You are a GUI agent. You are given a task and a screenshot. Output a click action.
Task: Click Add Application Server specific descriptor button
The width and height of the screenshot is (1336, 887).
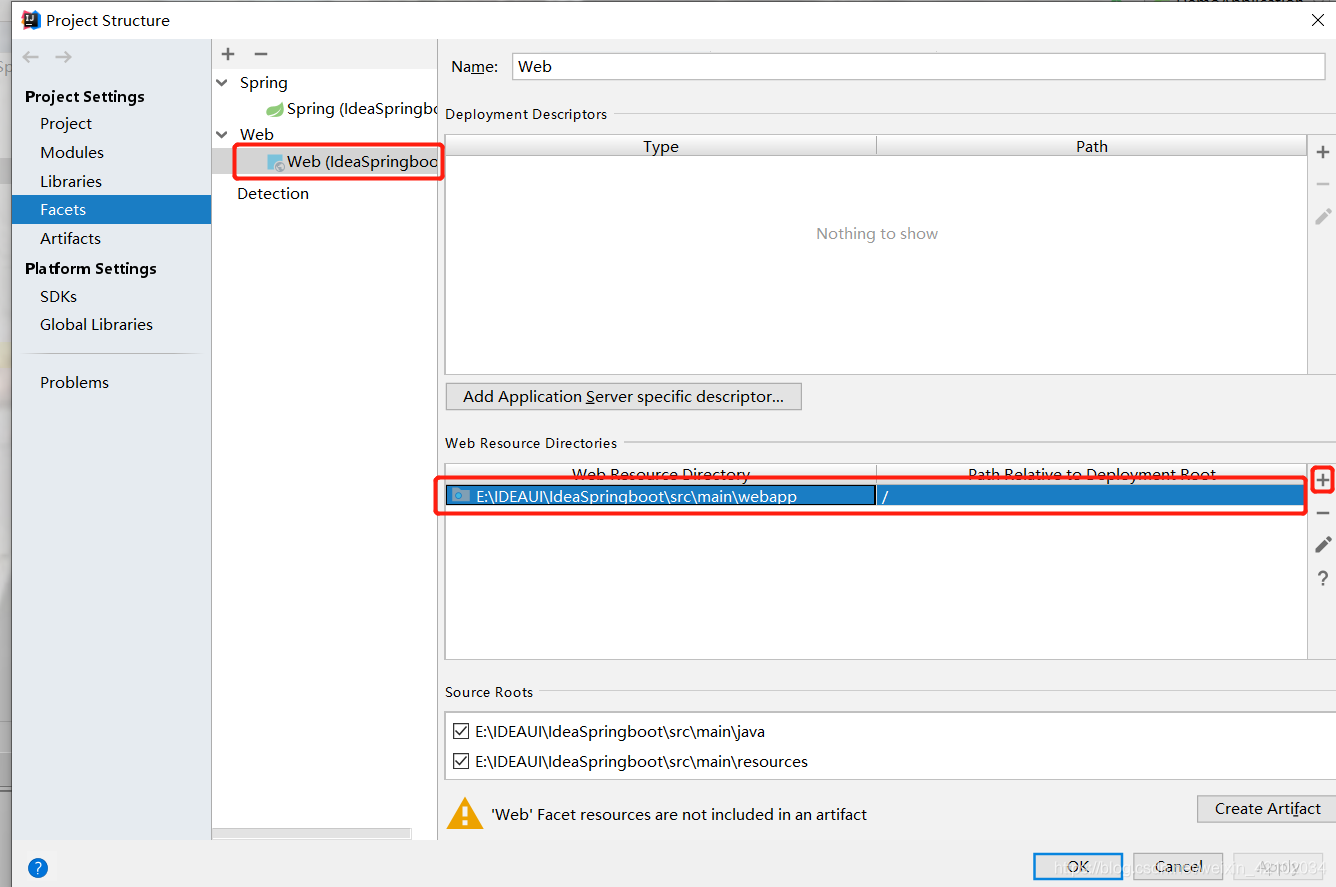coord(623,396)
